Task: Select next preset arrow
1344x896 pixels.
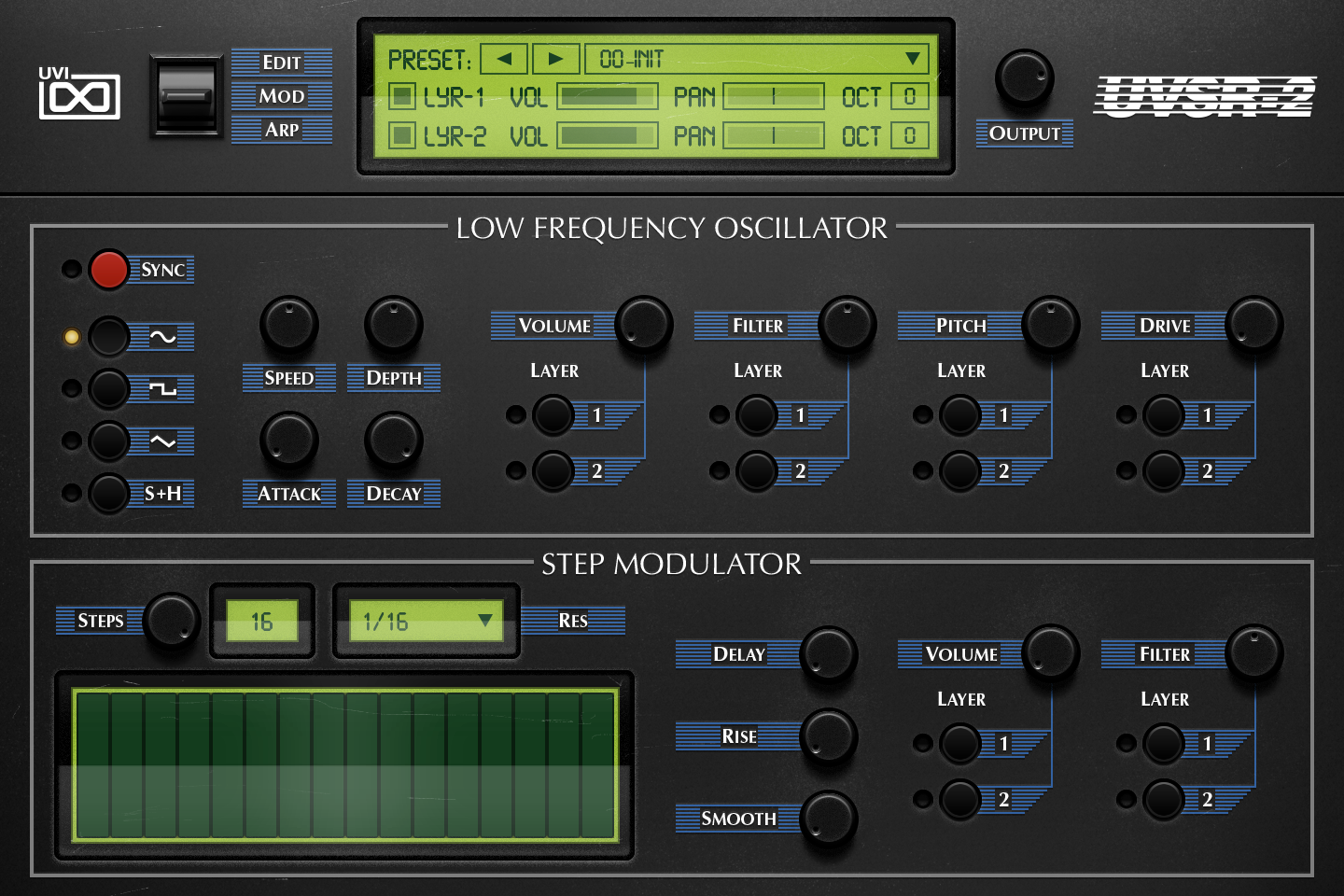Action: [x=555, y=59]
